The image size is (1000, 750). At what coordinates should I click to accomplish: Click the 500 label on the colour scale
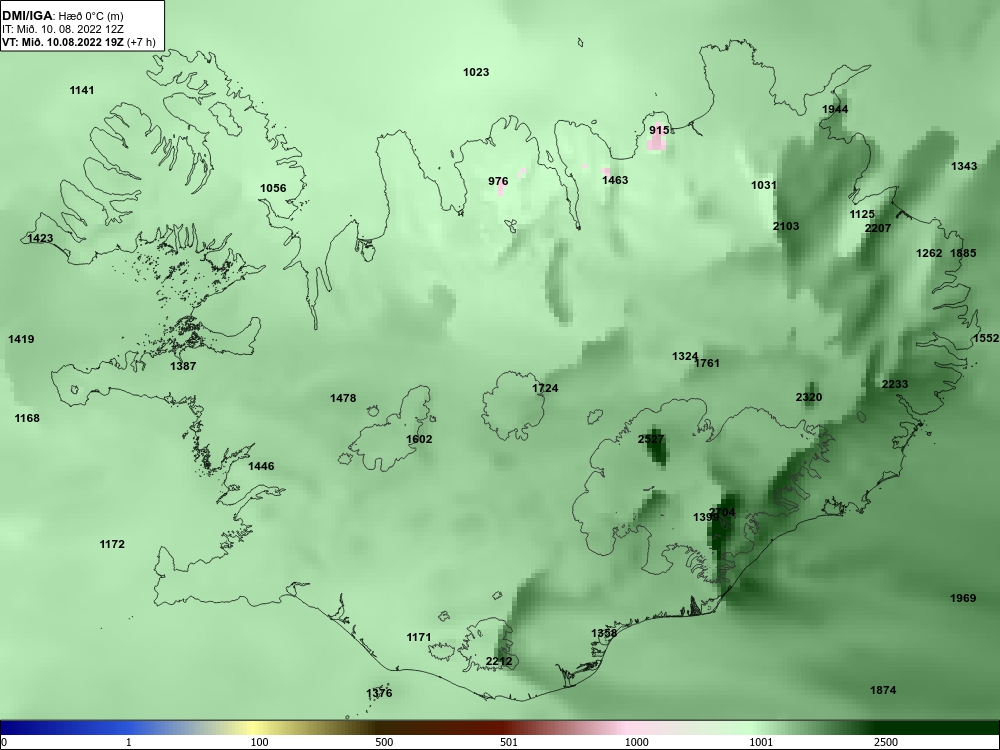(384, 742)
